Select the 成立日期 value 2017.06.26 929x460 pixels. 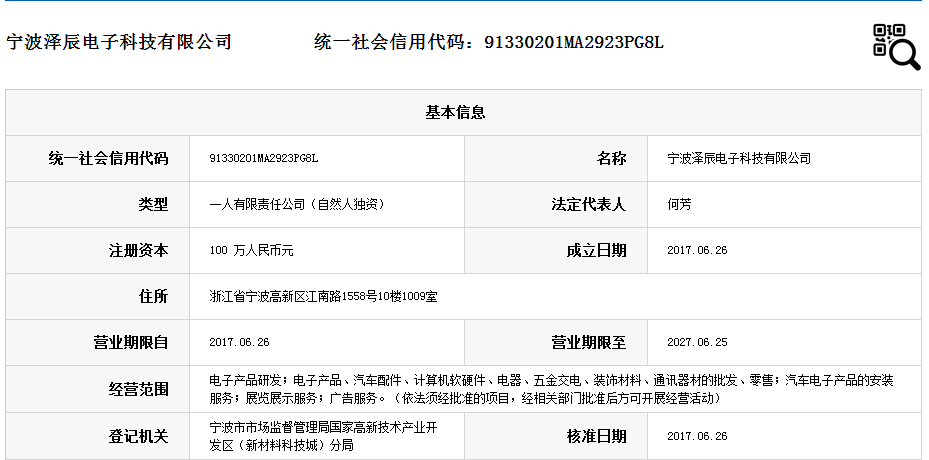pyautogui.click(x=697, y=250)
